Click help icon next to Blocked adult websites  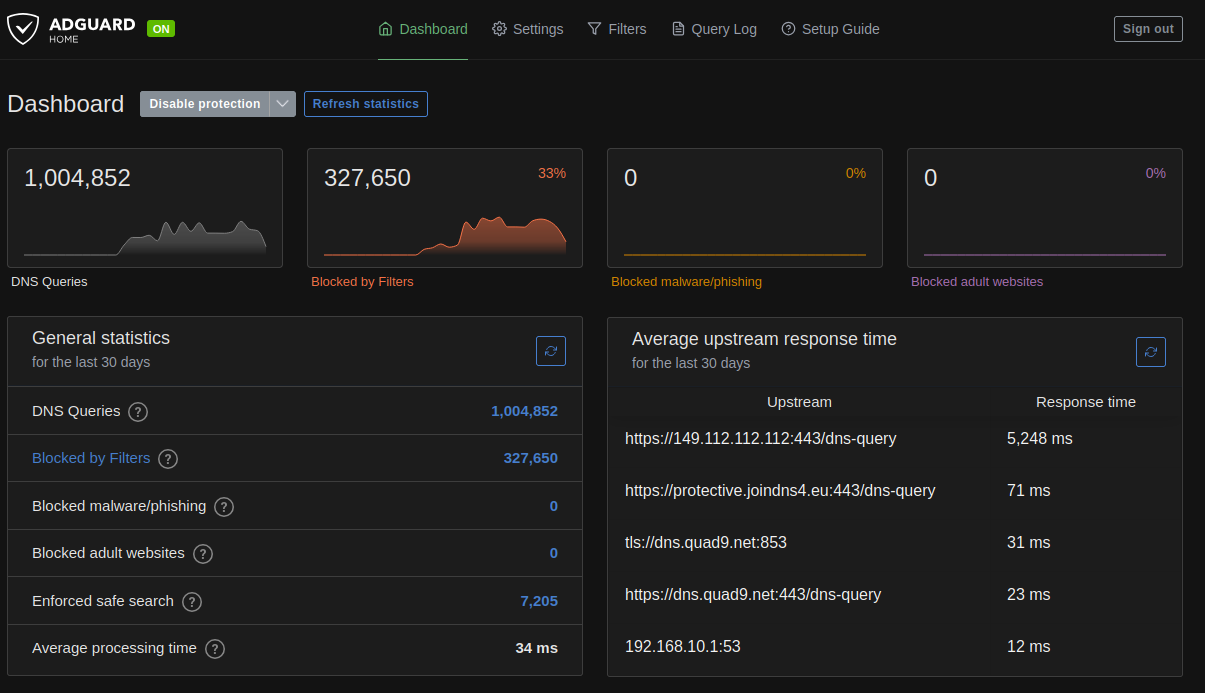coord(203,554)
